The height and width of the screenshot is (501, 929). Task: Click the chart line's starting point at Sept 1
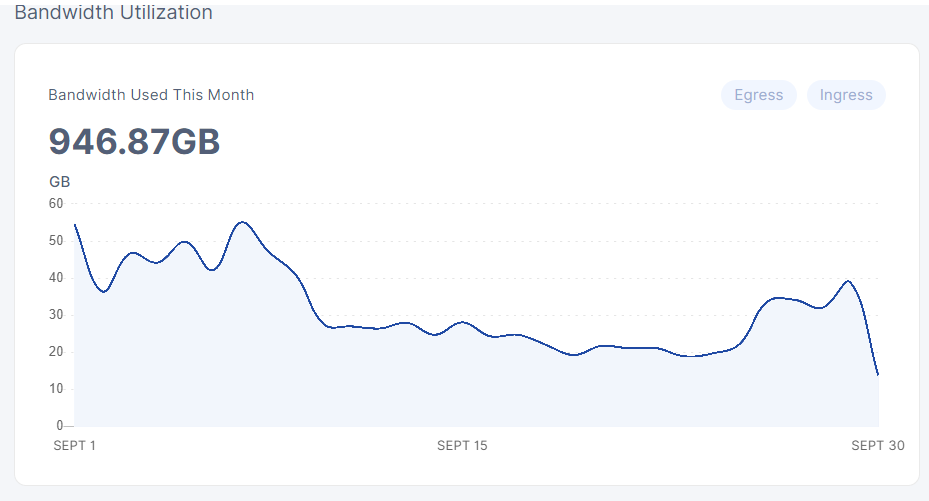pyautogui.click(x=75, y=225)
